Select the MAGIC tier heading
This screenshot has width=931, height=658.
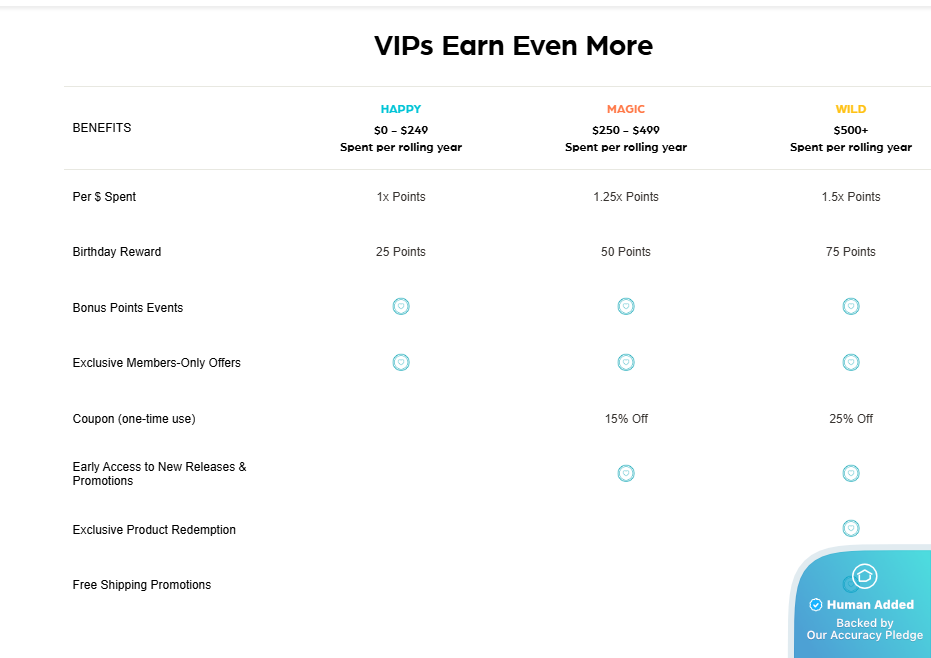point(626,109)
